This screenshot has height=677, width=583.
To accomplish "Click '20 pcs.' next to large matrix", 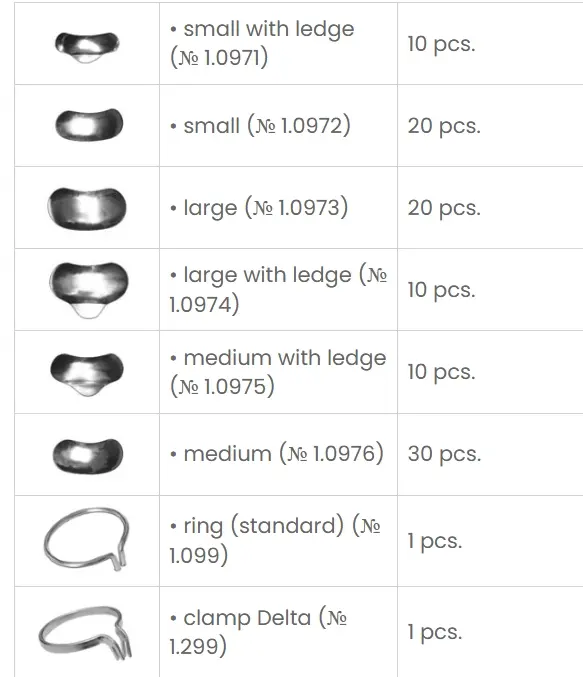I will tap(444, 208).
